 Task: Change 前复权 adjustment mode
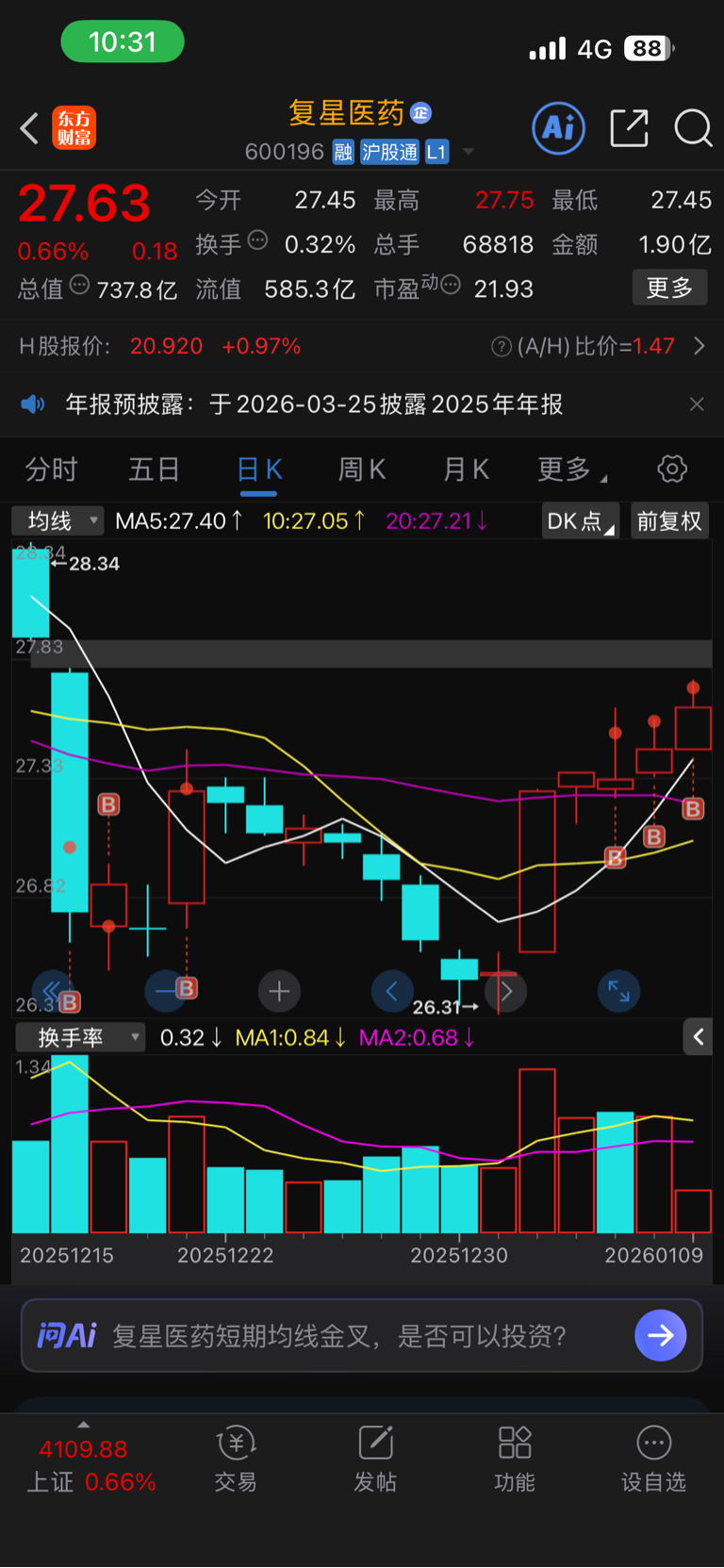[x=668, y=520]
